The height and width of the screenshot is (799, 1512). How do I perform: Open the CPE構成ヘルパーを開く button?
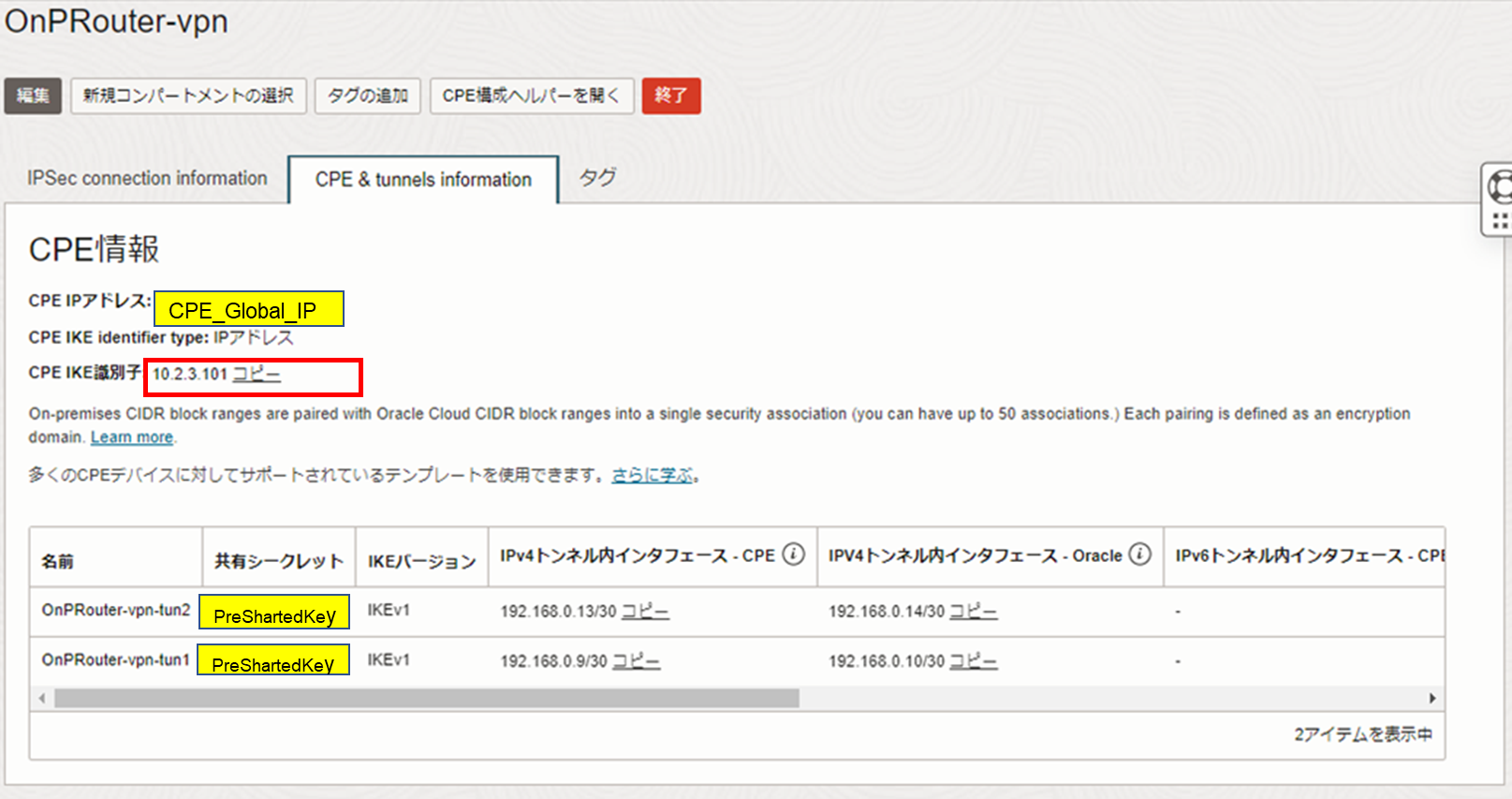[x=531, y=96]
